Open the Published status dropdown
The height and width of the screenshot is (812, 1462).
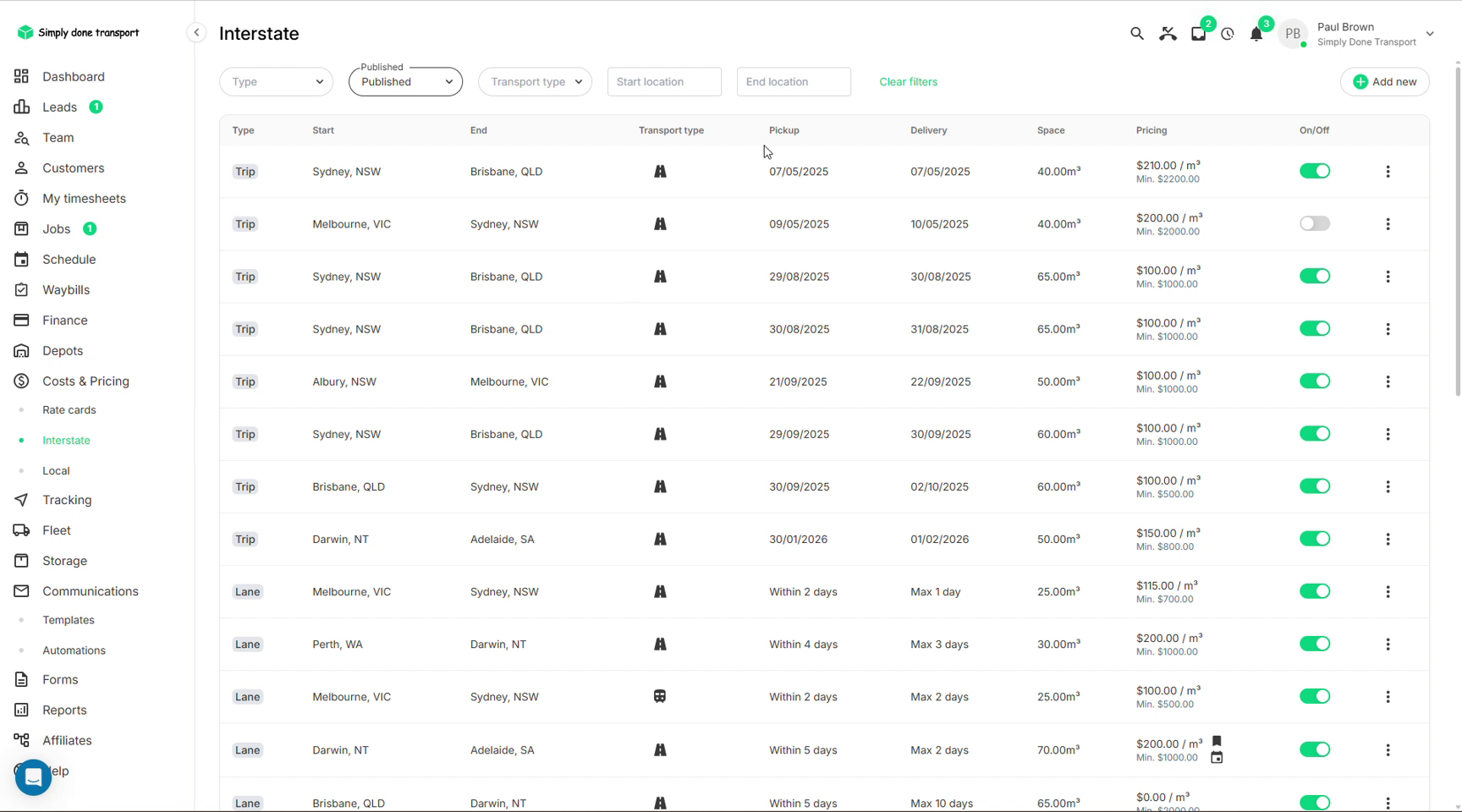405,82
